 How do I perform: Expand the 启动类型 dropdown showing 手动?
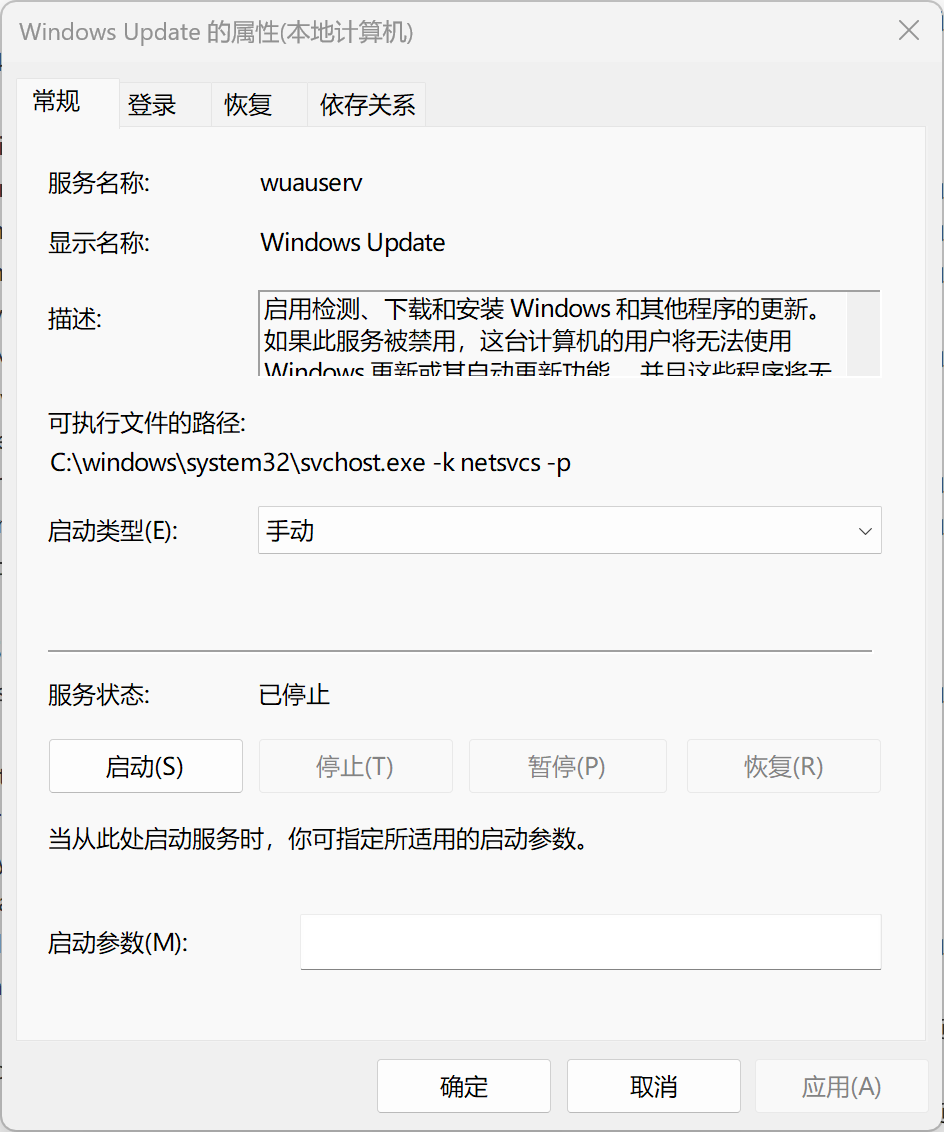click(x=569, y=531)
